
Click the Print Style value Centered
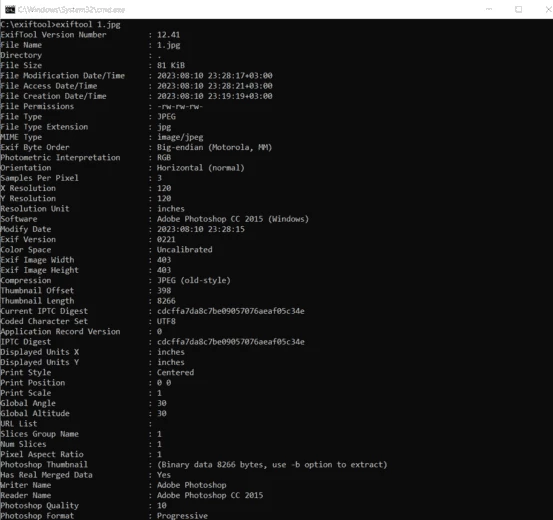(x=176, y=373)
